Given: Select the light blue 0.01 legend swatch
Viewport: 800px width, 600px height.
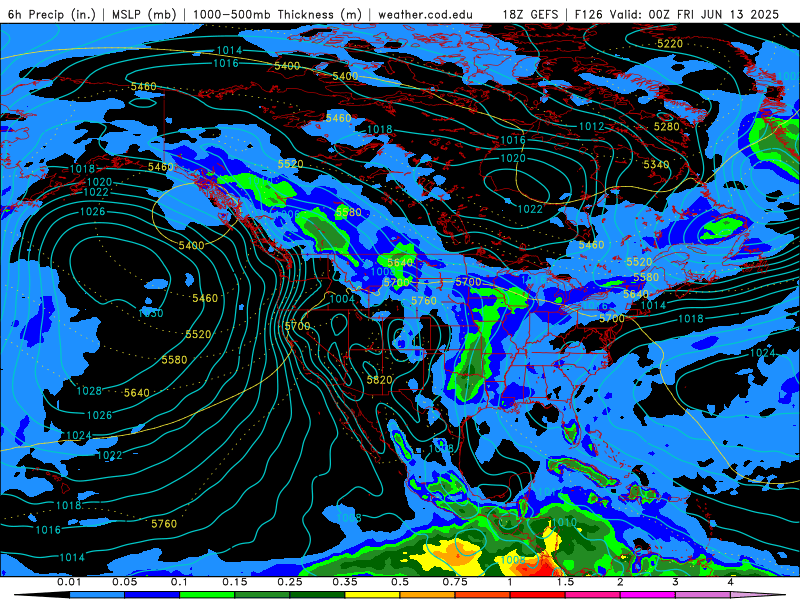Looking at the screenshot, I should 97,595.
